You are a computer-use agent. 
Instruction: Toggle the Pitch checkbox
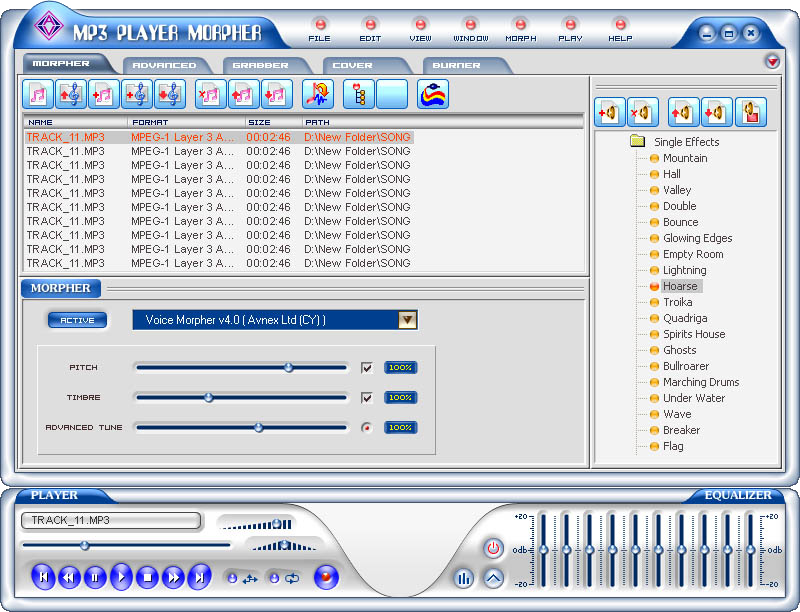click(x=366, y=368)
